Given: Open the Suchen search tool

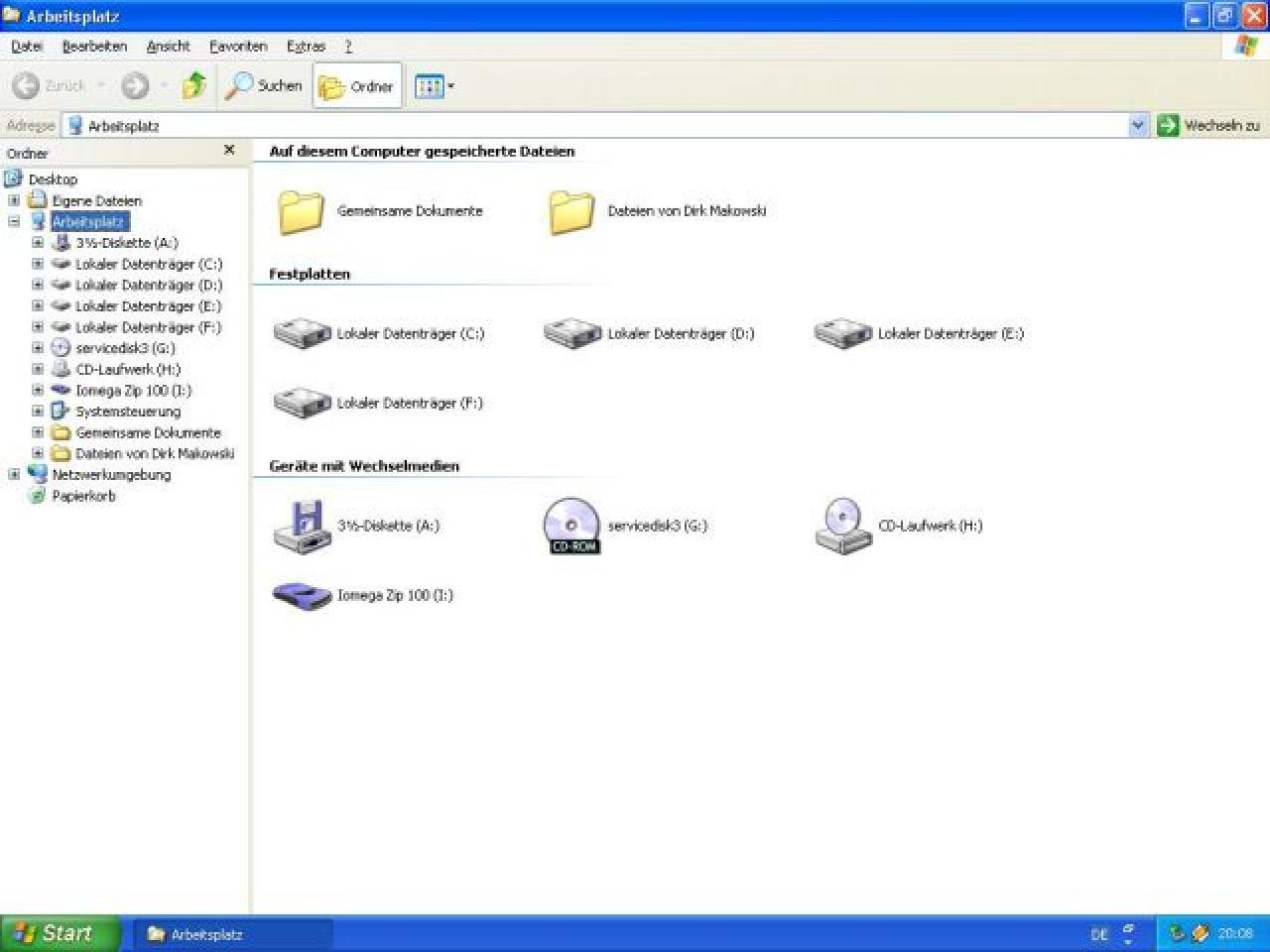Looking at the screenshot, I should [264, 86].
